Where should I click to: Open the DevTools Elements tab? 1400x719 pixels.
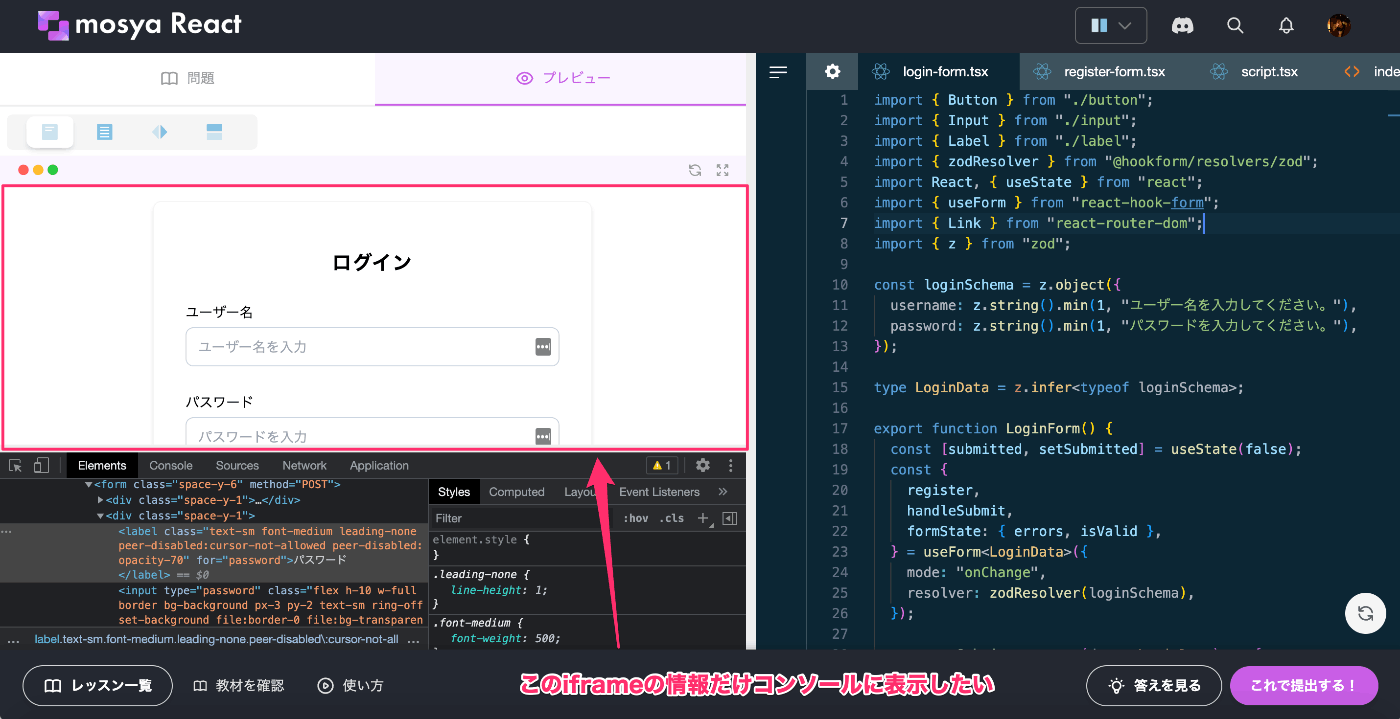[x=102, y=465]
